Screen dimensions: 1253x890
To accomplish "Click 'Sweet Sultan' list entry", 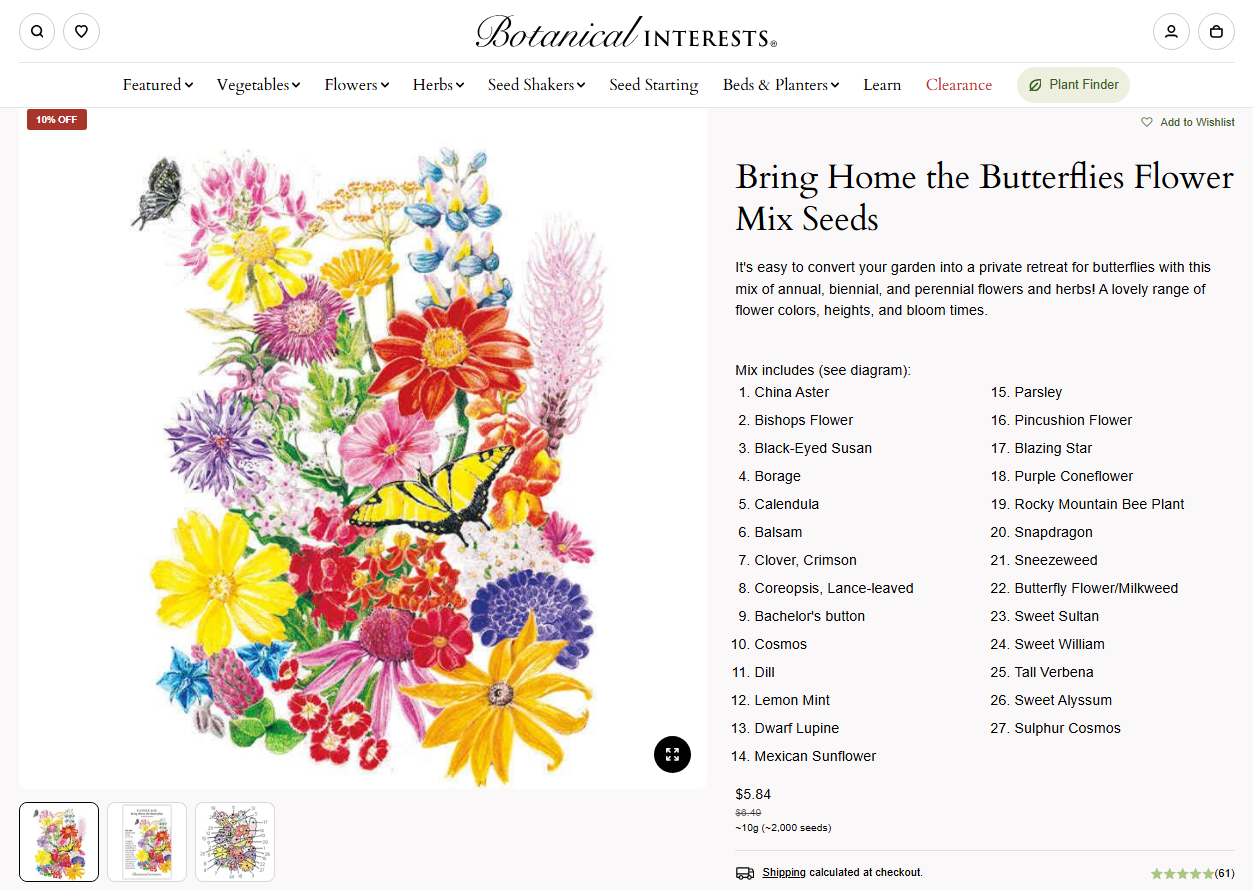I will point(1056,616).
